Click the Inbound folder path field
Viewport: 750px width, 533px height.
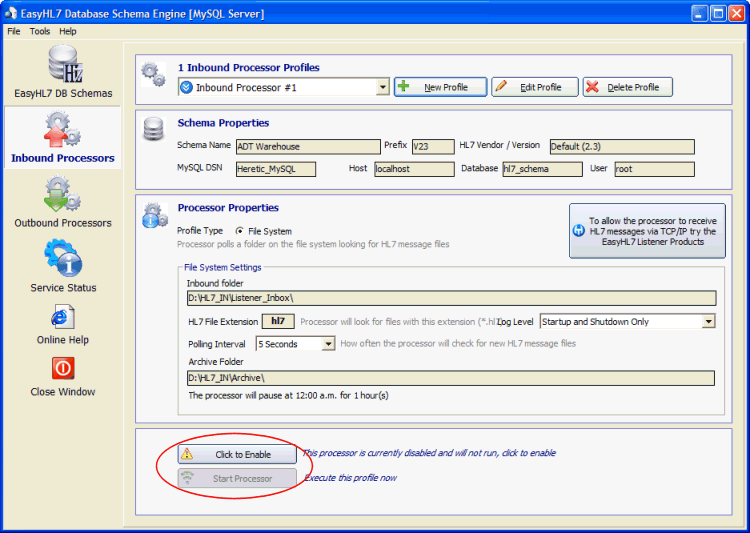452,298
